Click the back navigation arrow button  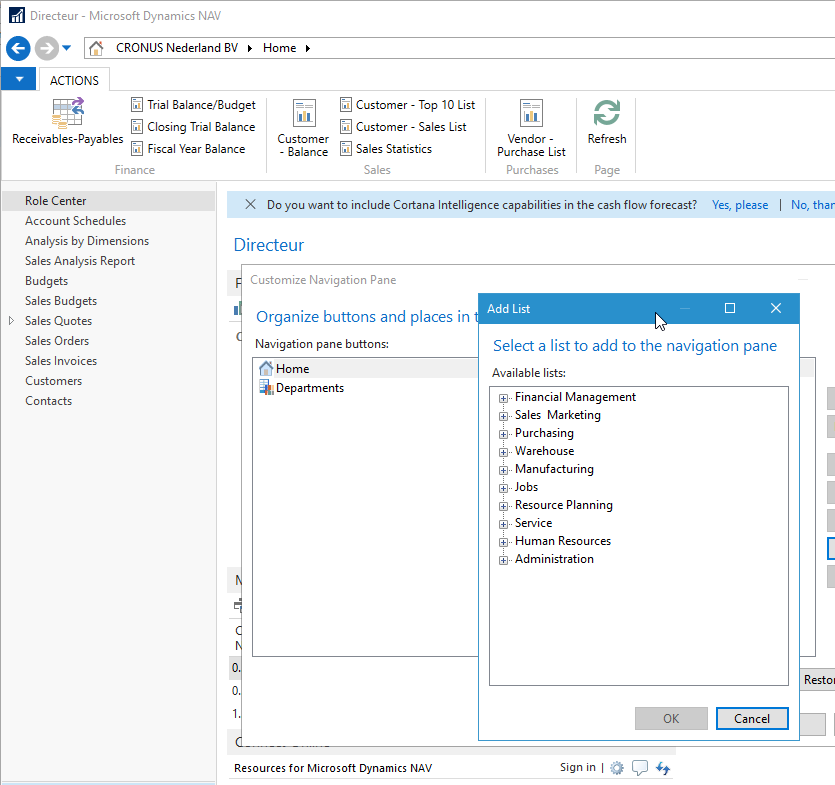(18, 48)
